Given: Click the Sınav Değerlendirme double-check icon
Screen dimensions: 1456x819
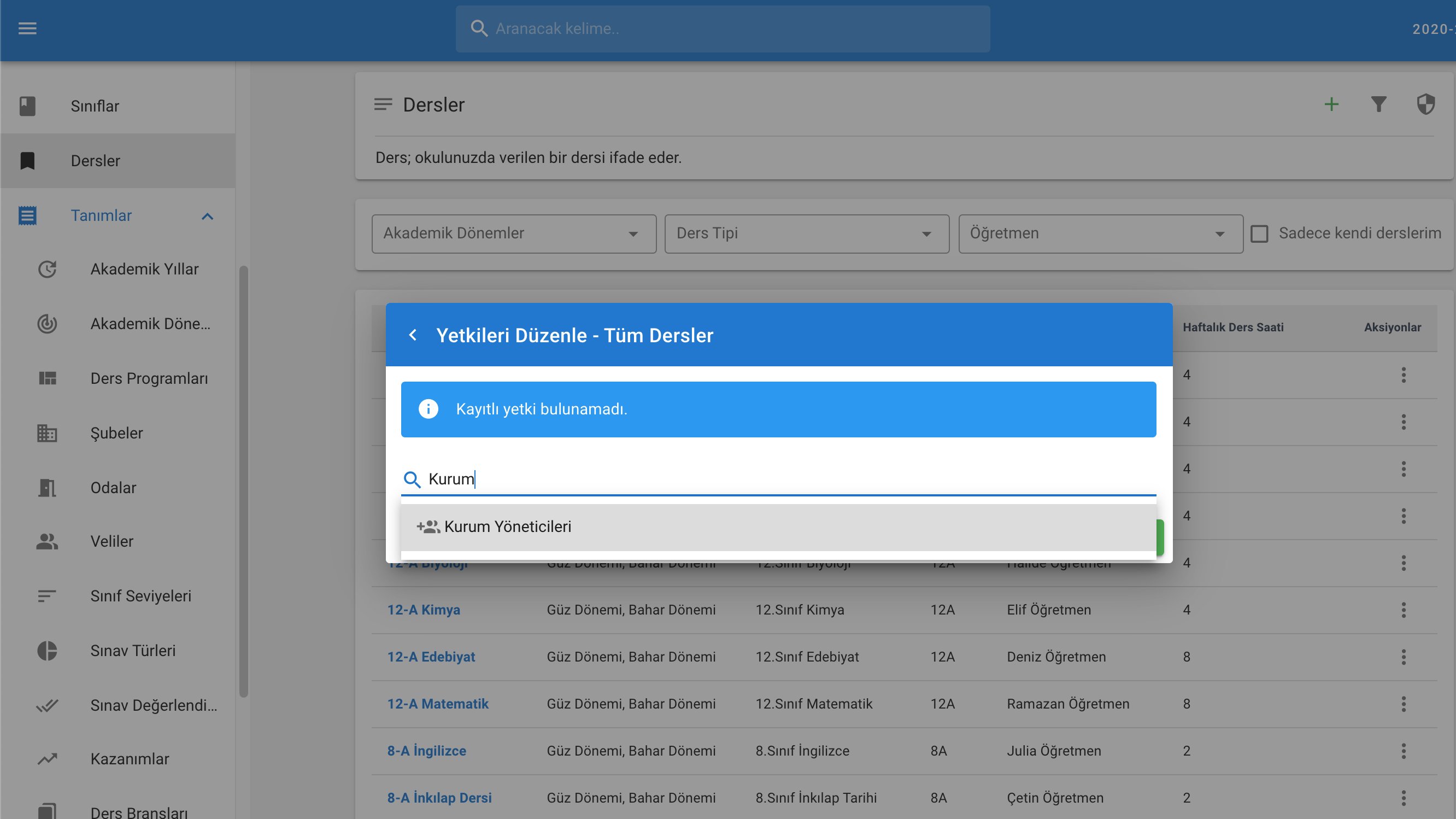Looking at the screenshot, I should (47, 705).
